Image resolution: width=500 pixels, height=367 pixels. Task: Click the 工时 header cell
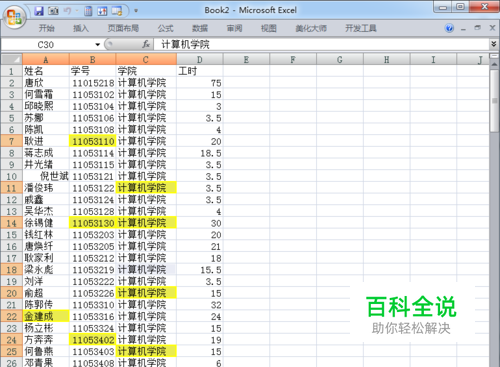200,71
